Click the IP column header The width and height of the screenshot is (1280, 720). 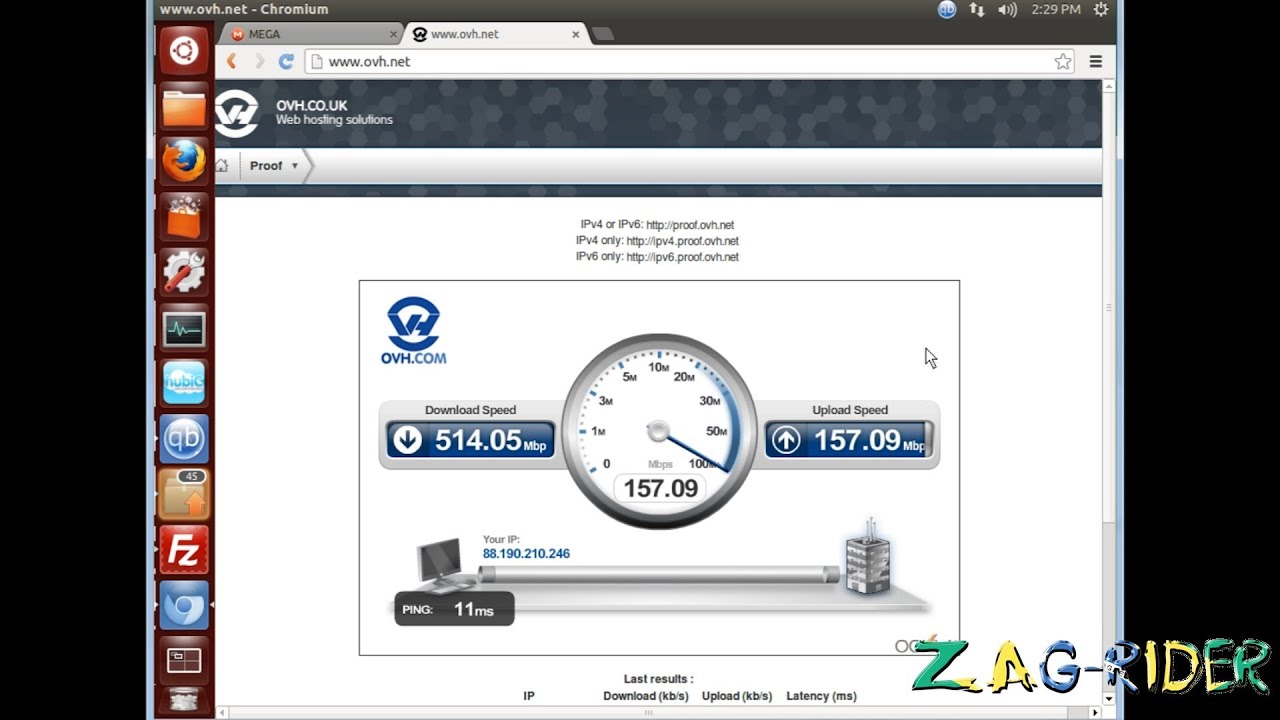point(529,696)
